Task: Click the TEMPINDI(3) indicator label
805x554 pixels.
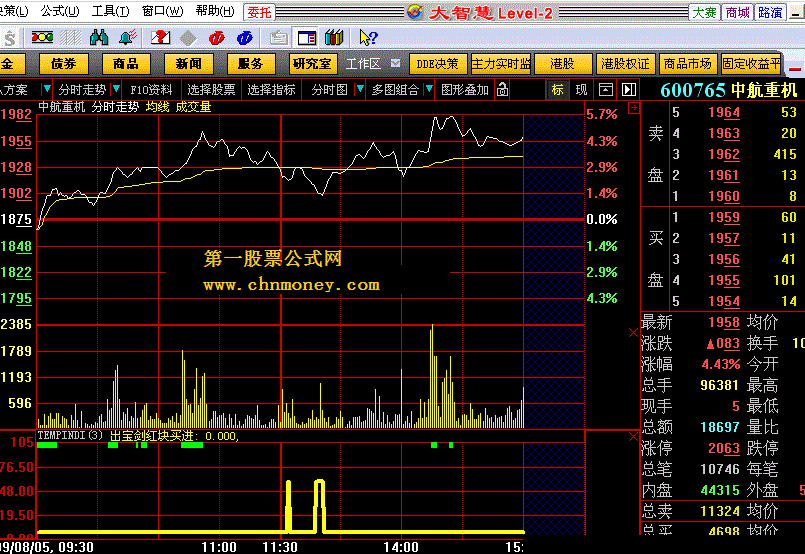Action: pos(70,435)
